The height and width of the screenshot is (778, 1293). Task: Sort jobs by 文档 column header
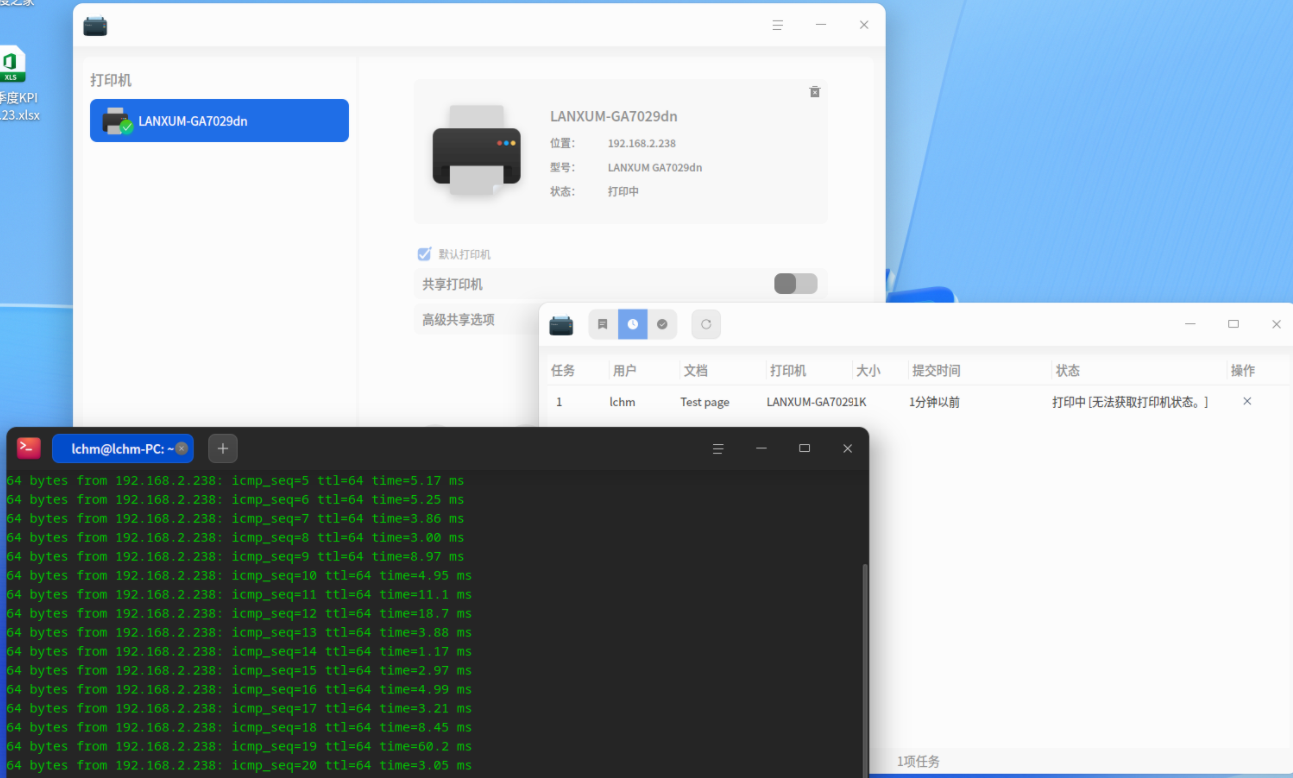(x=695, y=370)
